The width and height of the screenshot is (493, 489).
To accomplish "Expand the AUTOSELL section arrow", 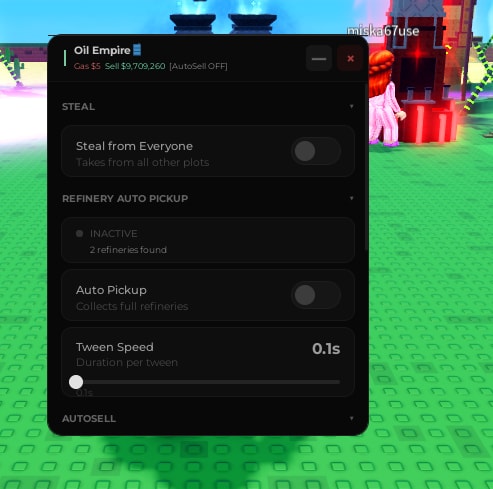I will [x=351, y=418].
